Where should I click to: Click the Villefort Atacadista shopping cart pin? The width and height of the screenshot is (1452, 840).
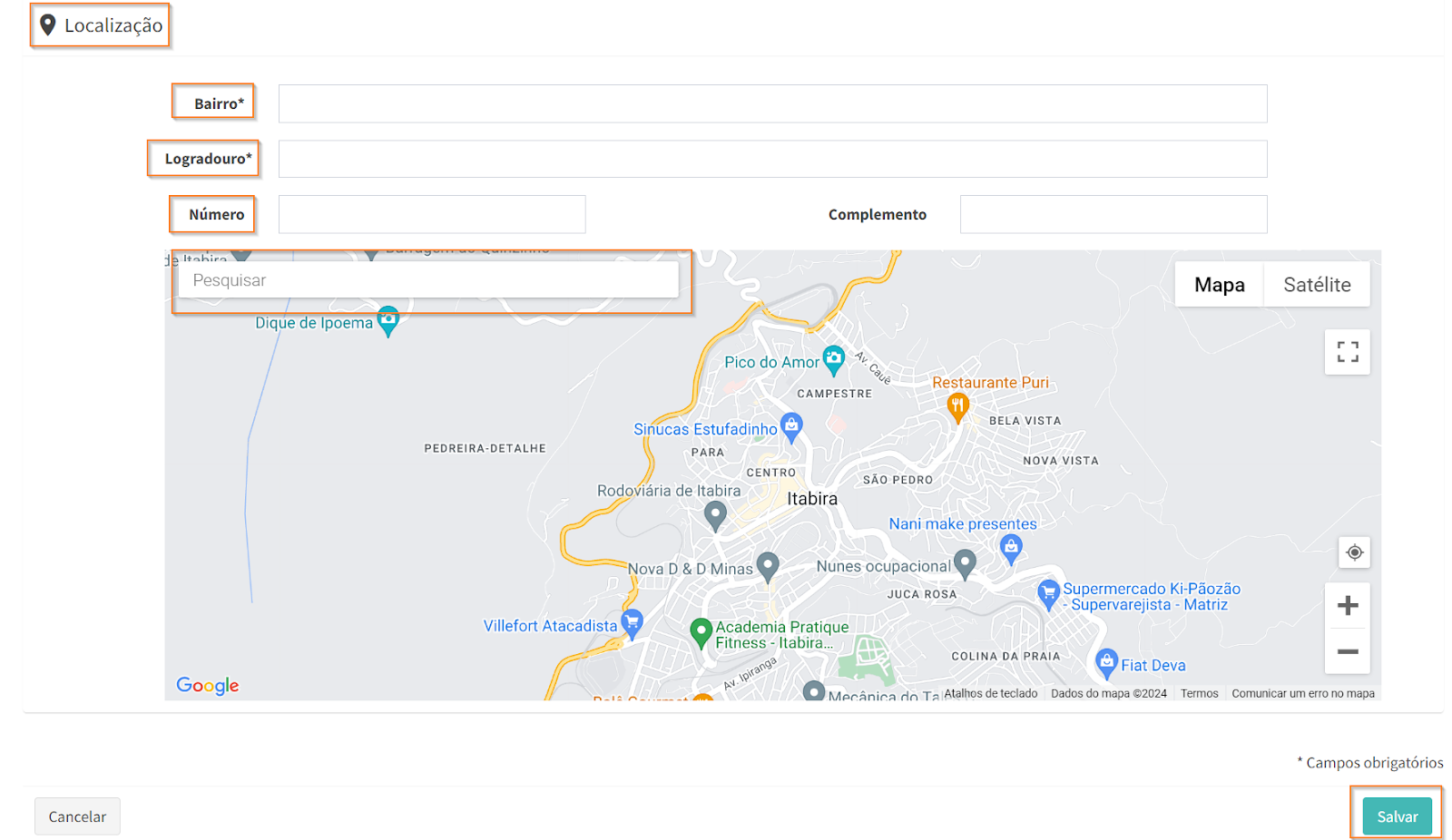click(x=632, y=622)
